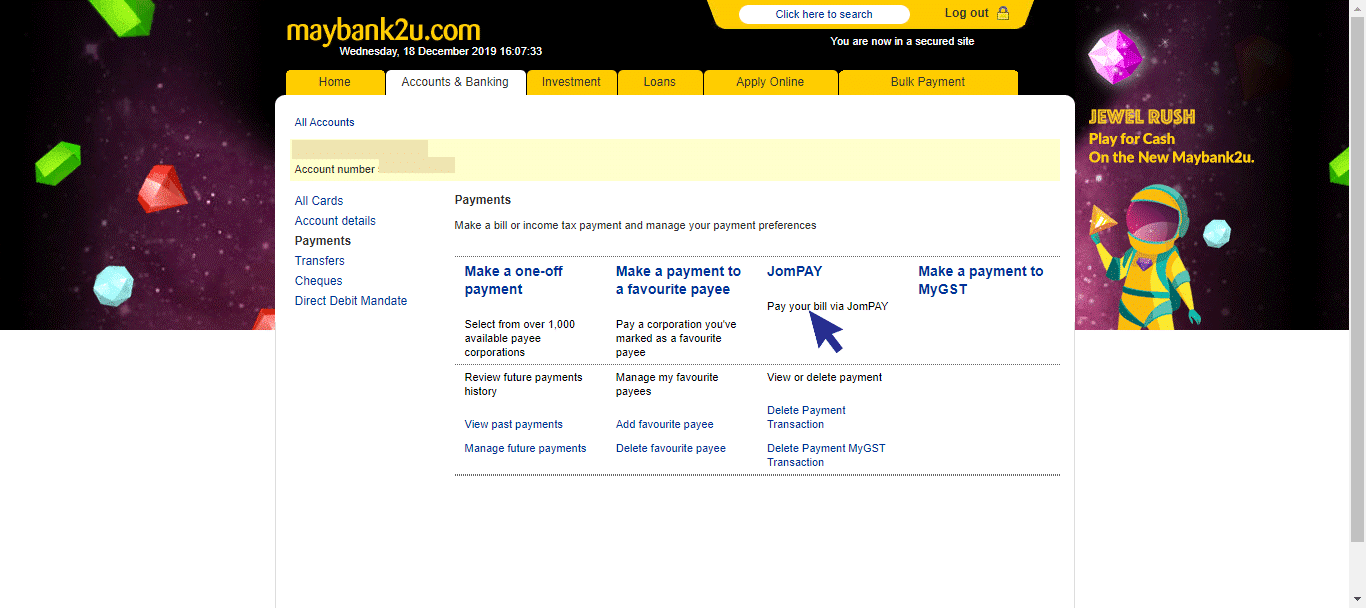This screenshot has height=608, width=1366.
Task: Click the 'Account number' label text
Action: click(334, 169)
